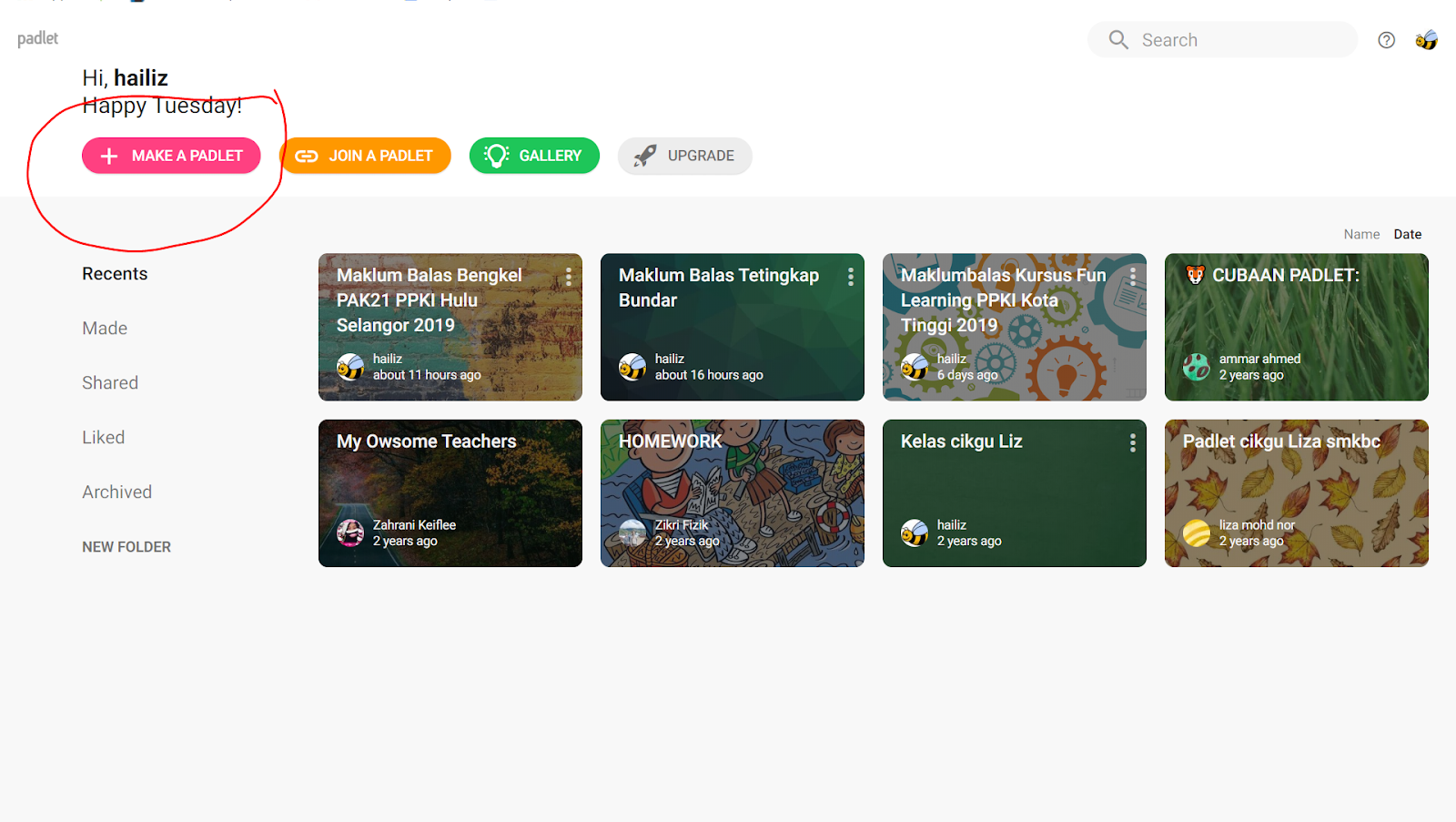
Task: Click 'Zahrani Keiflee' author name
Action: [414, 525]
